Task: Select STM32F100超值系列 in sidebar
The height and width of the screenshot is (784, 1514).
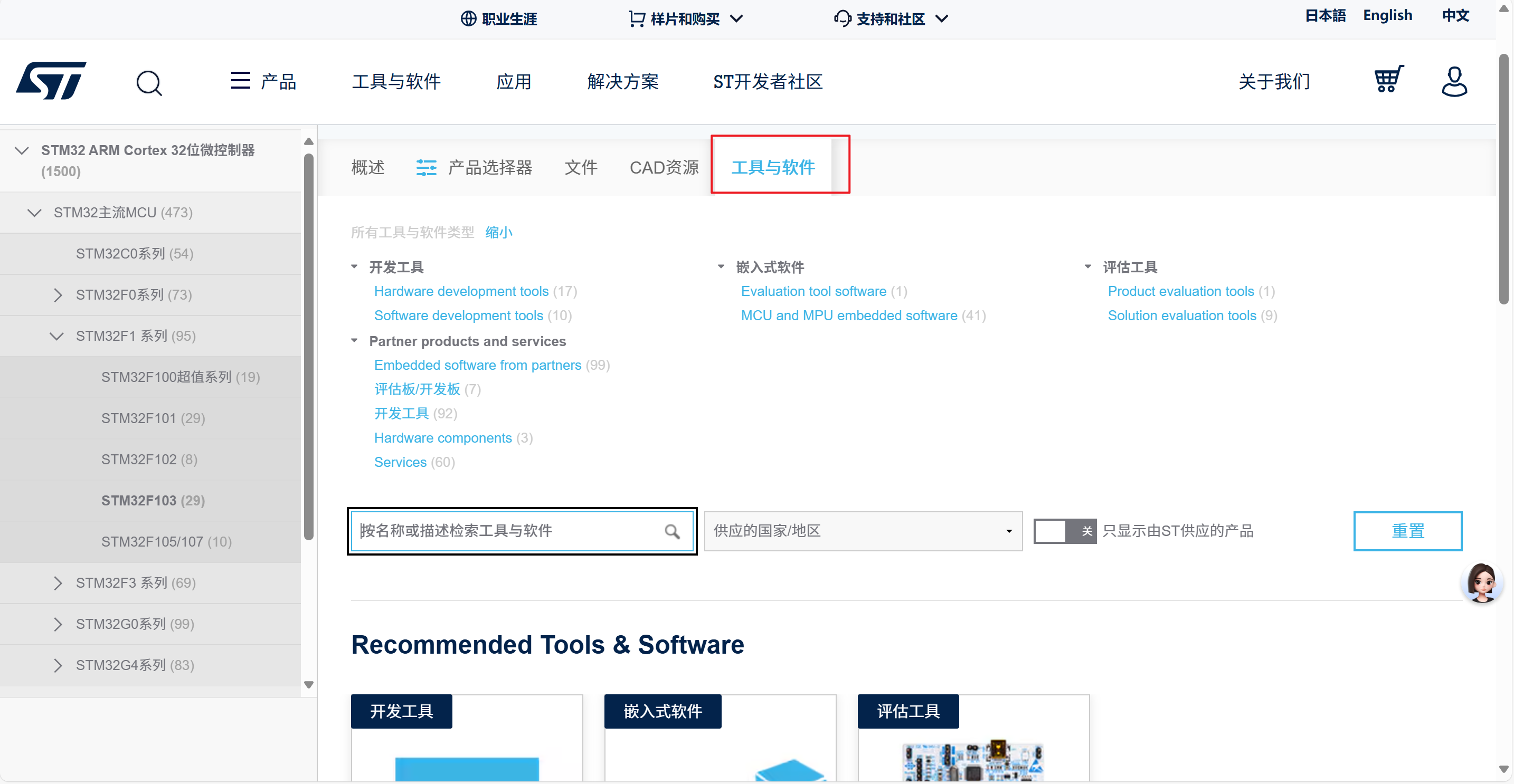Action: click(181, 377)
